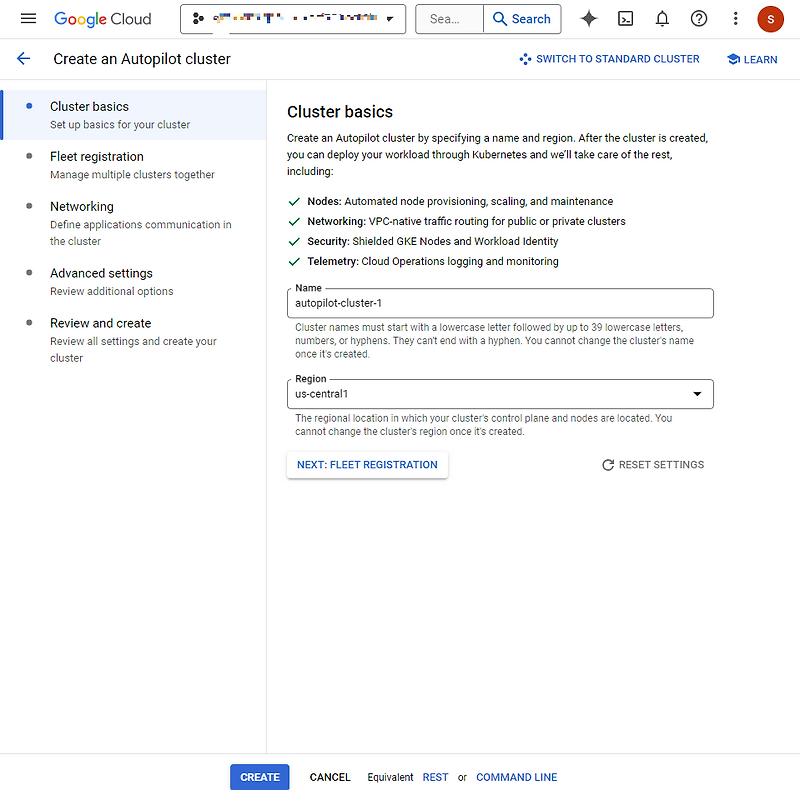Open the navigation hamburger menu

click(x=28, y=18)
